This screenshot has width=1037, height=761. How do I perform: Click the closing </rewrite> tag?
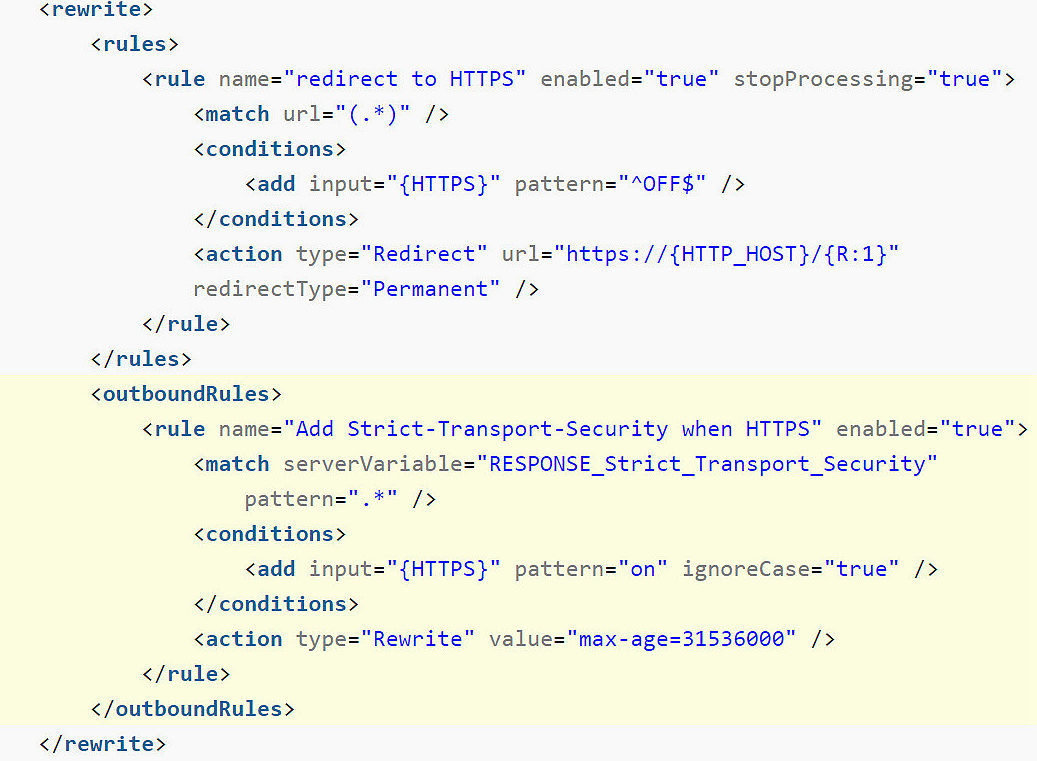click(x=103, y=744)
